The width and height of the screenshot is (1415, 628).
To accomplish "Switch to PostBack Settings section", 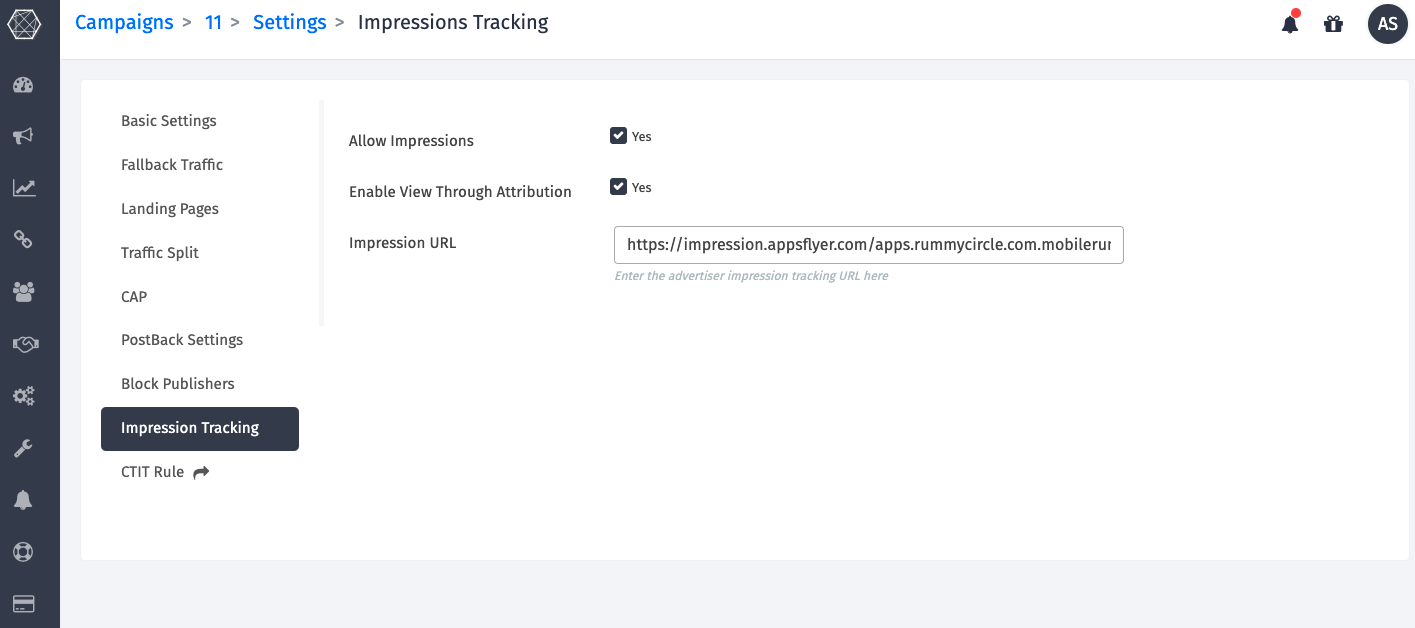I will click(x=182, y=339).
